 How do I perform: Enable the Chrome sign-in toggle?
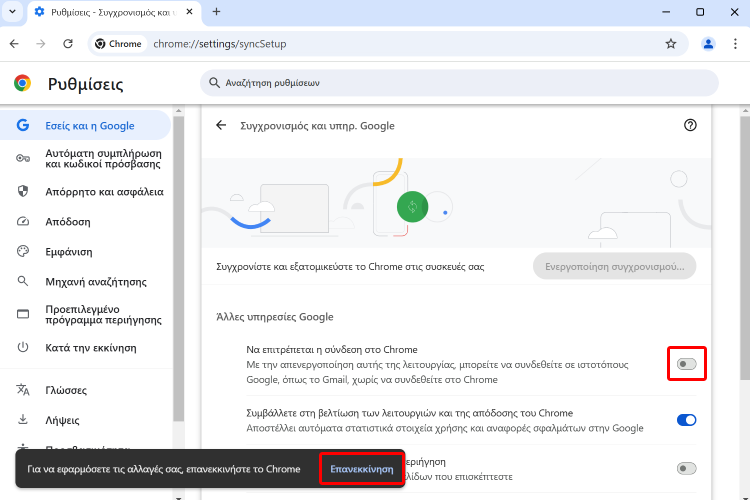point(686,364)
